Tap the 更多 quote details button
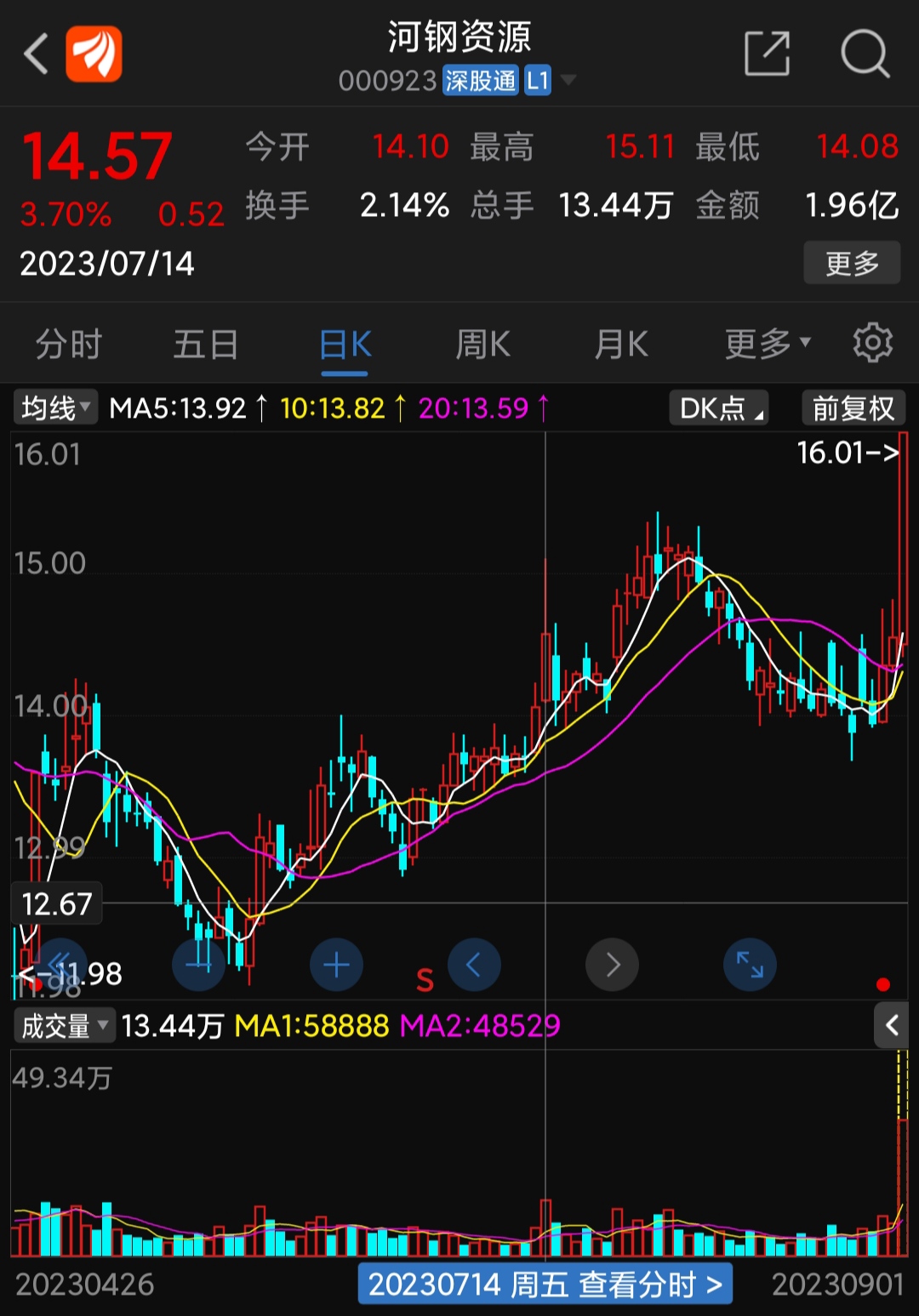This screenshot has height=1316, width=919. coord(852,263)
